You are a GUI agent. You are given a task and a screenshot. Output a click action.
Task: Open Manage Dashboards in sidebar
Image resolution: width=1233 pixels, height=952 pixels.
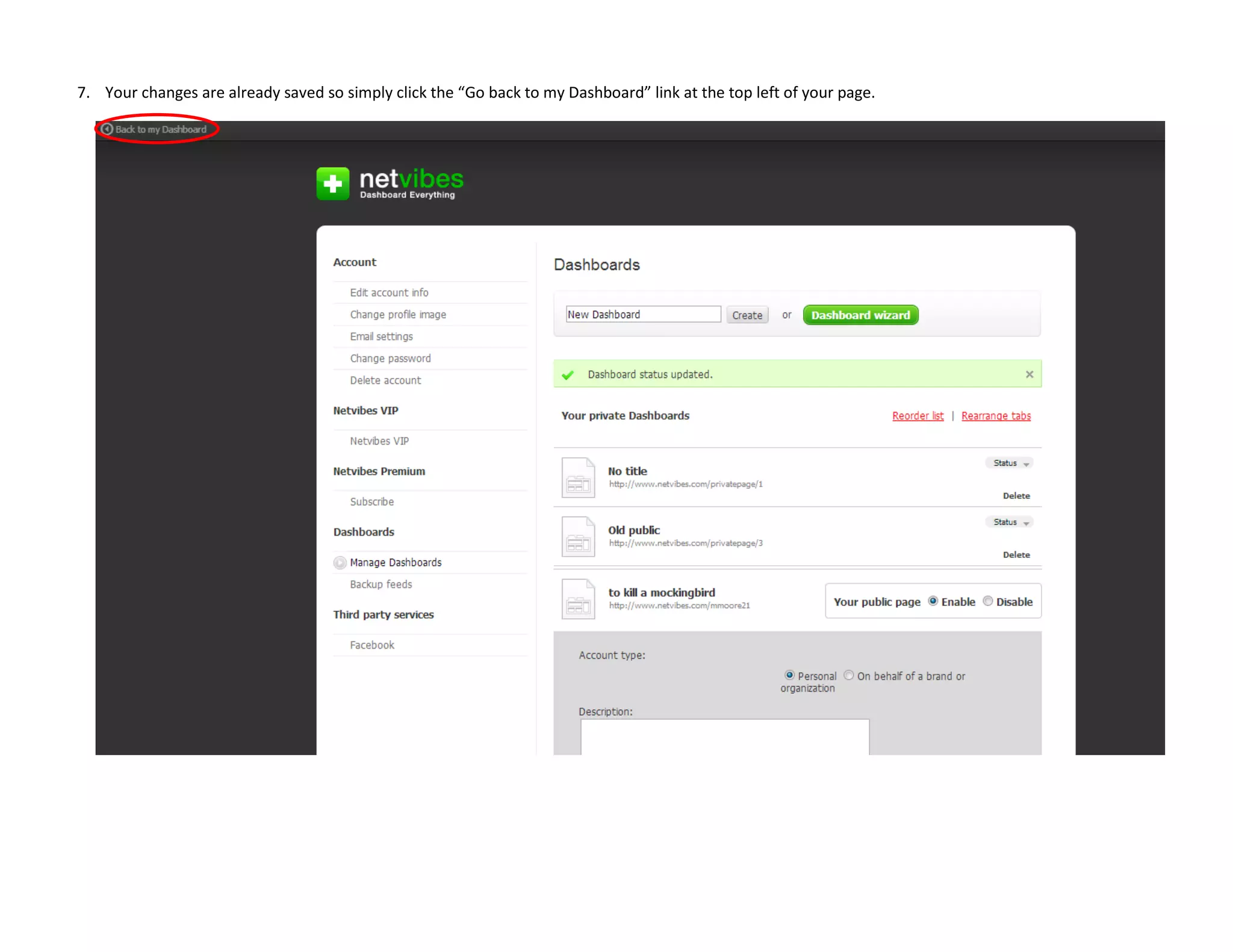[396, 563]
